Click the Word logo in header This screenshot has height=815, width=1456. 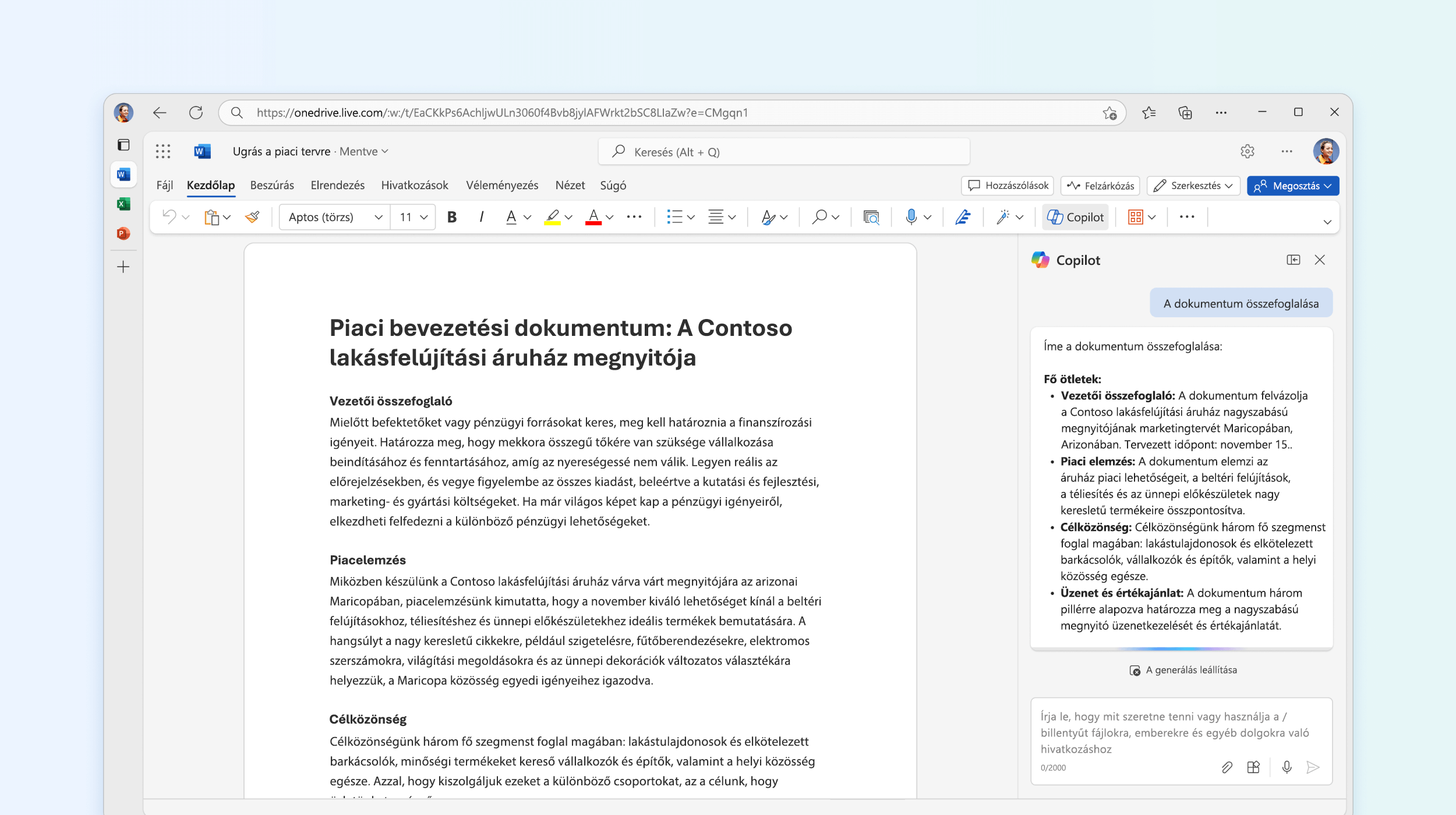pyautogui.click(x=202, y=151)
